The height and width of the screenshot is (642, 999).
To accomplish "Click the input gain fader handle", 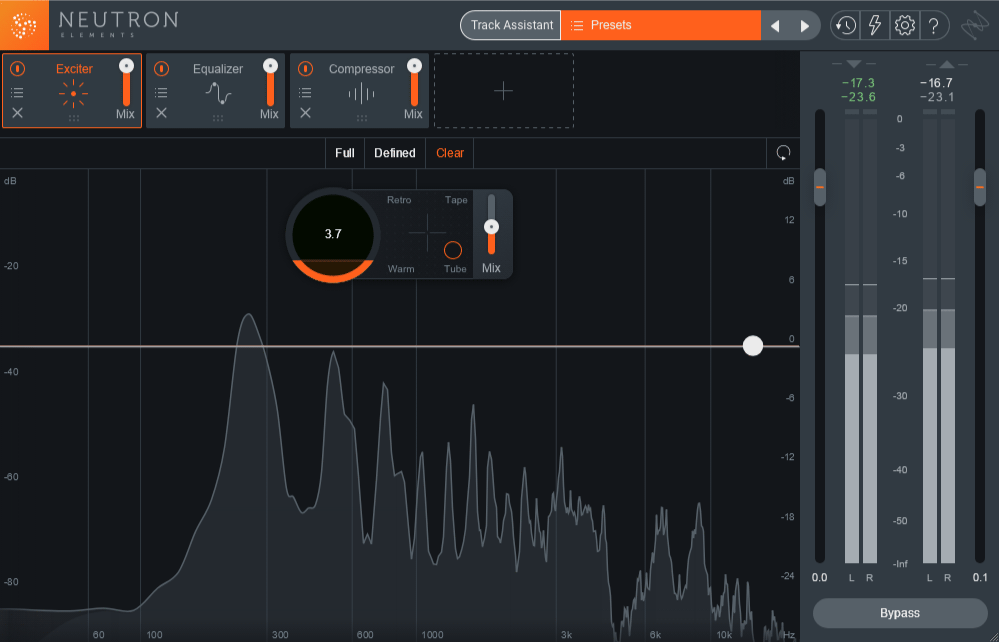I will click(x=820, y=187).
